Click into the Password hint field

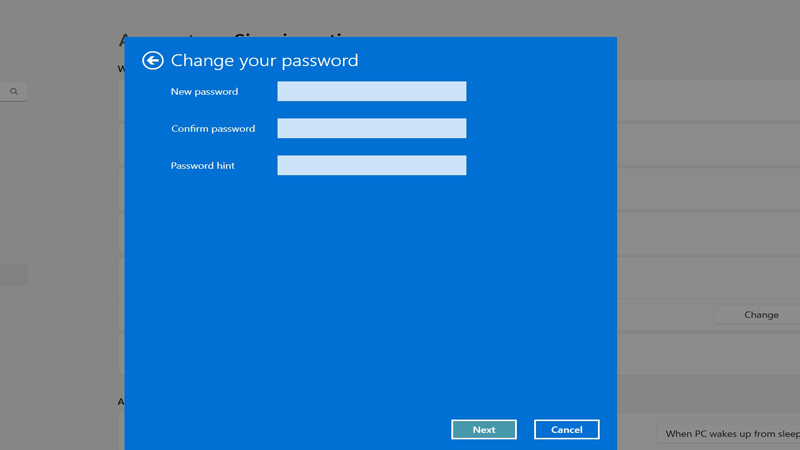coord(371,166)
